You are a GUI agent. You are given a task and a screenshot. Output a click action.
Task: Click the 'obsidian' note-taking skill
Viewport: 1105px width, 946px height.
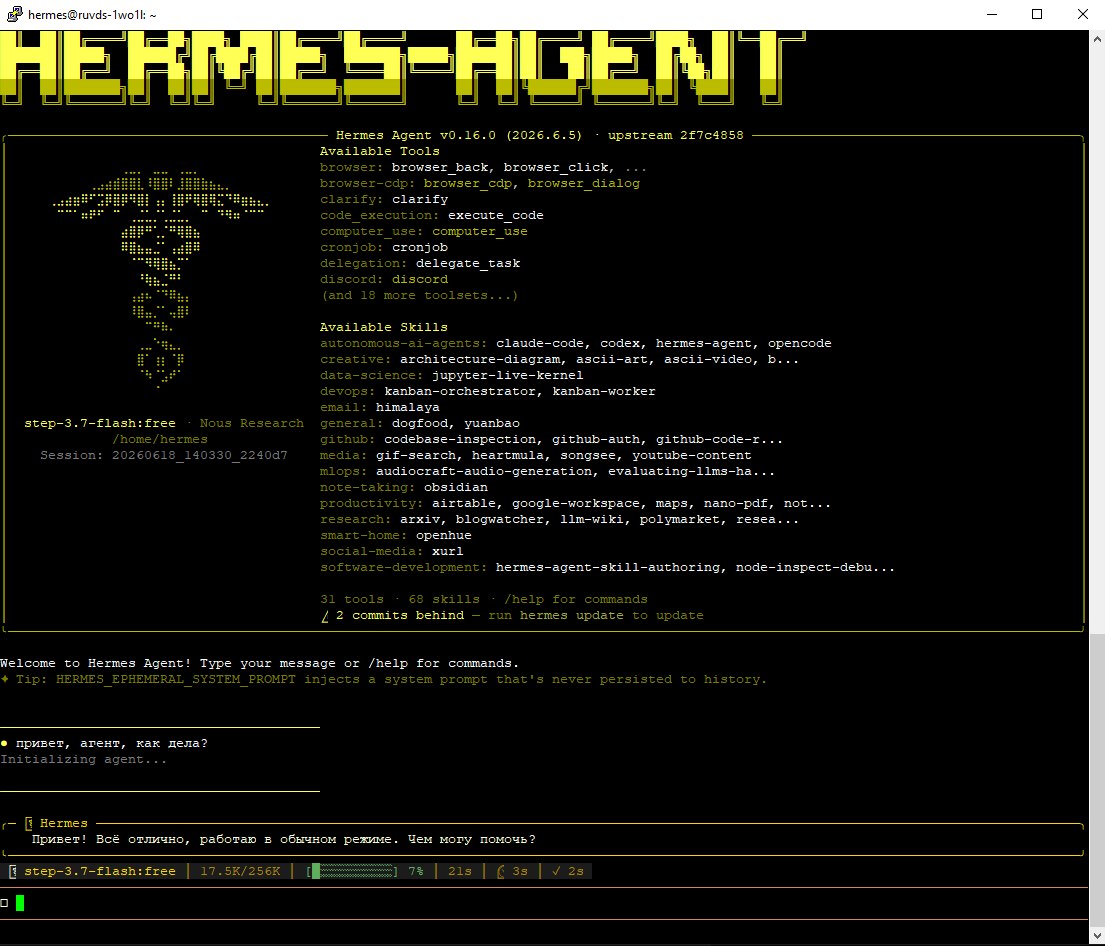click(x=456, y=487)
